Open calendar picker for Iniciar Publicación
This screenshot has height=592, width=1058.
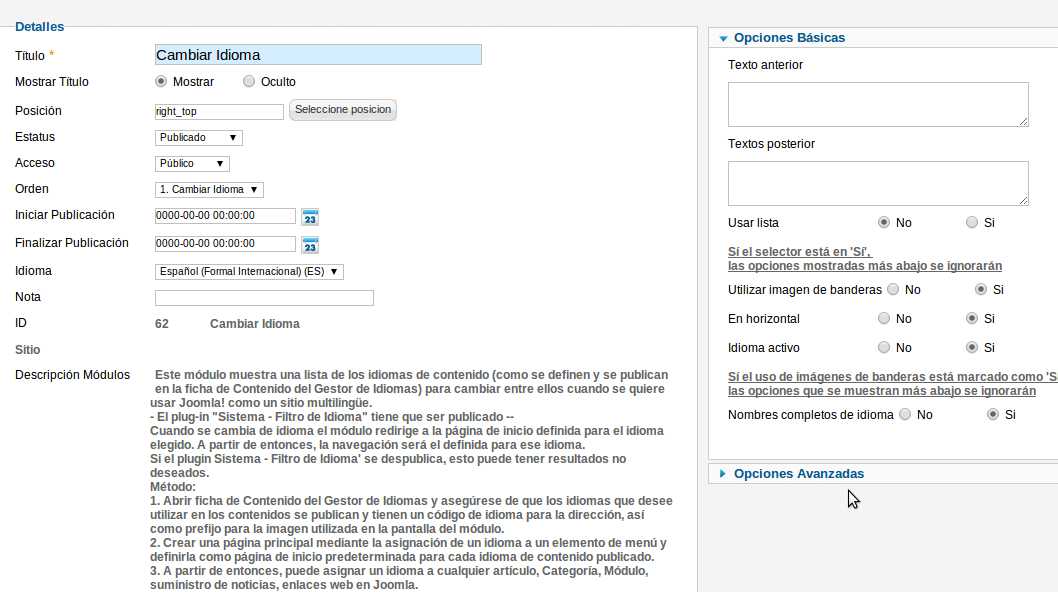pyautogui.click(x=310, y=217)
